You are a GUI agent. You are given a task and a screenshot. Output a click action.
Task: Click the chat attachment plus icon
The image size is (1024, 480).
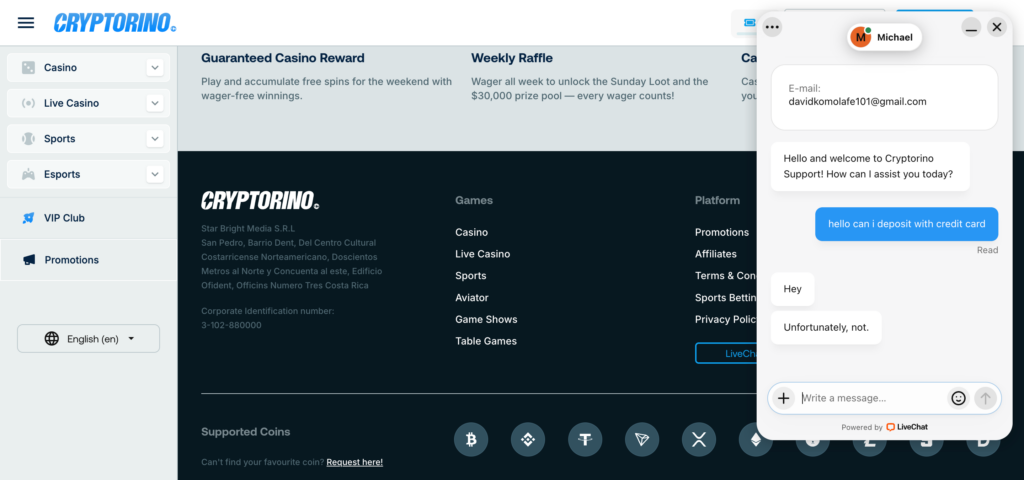pyautogui.click(x=784, y=398)
